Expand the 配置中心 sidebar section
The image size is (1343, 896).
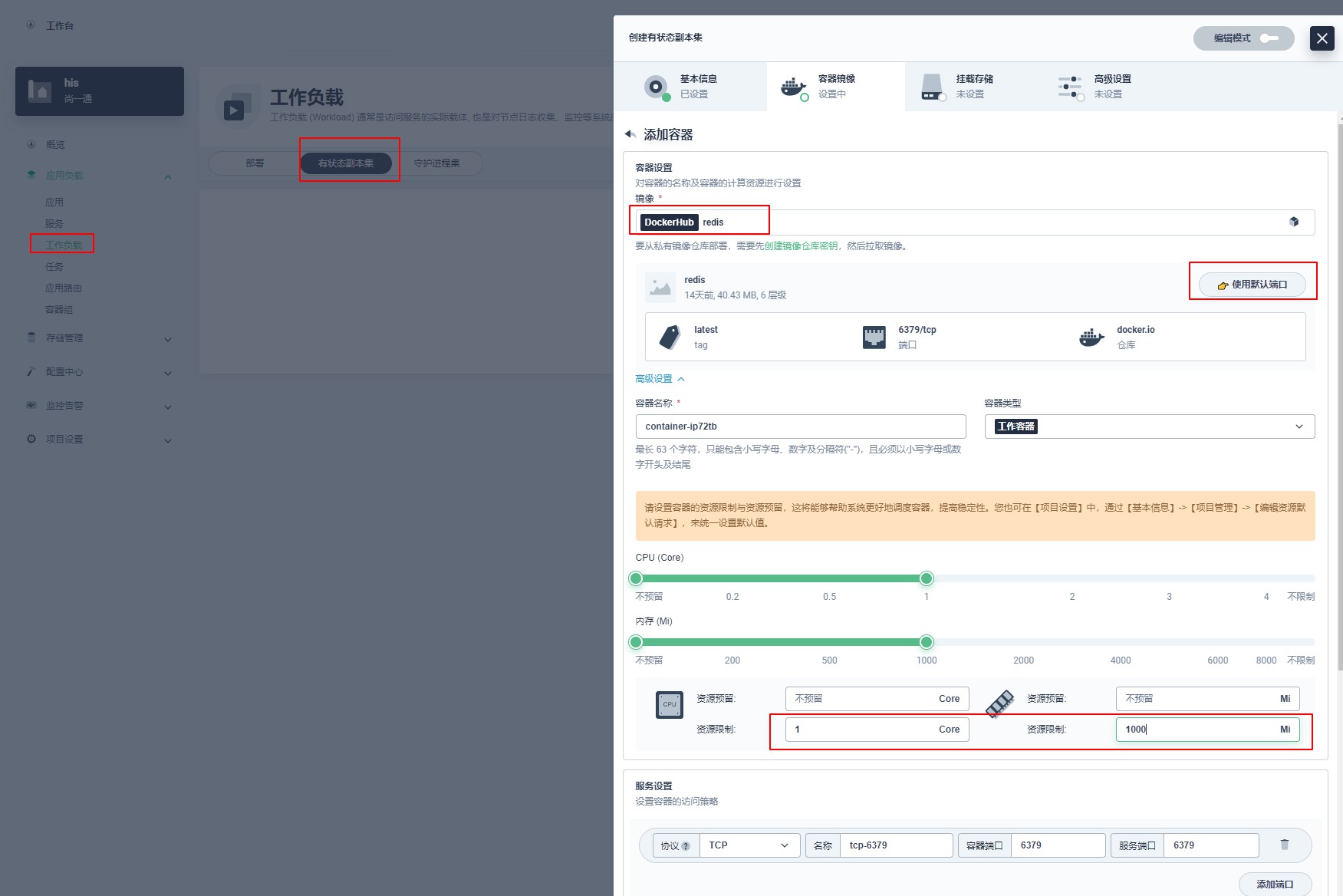click(100, 372)
